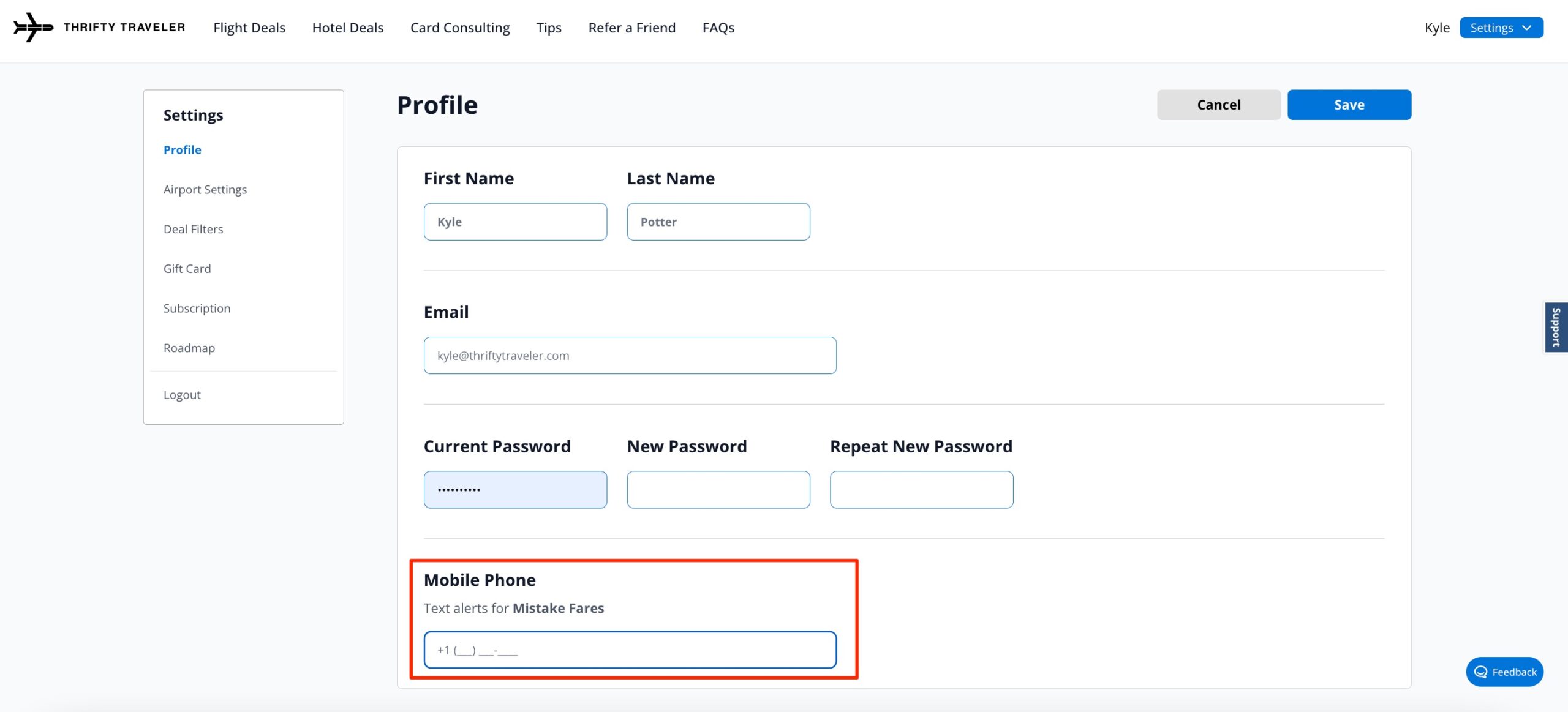Click the Support tab on right edge

pos(1556,326)
